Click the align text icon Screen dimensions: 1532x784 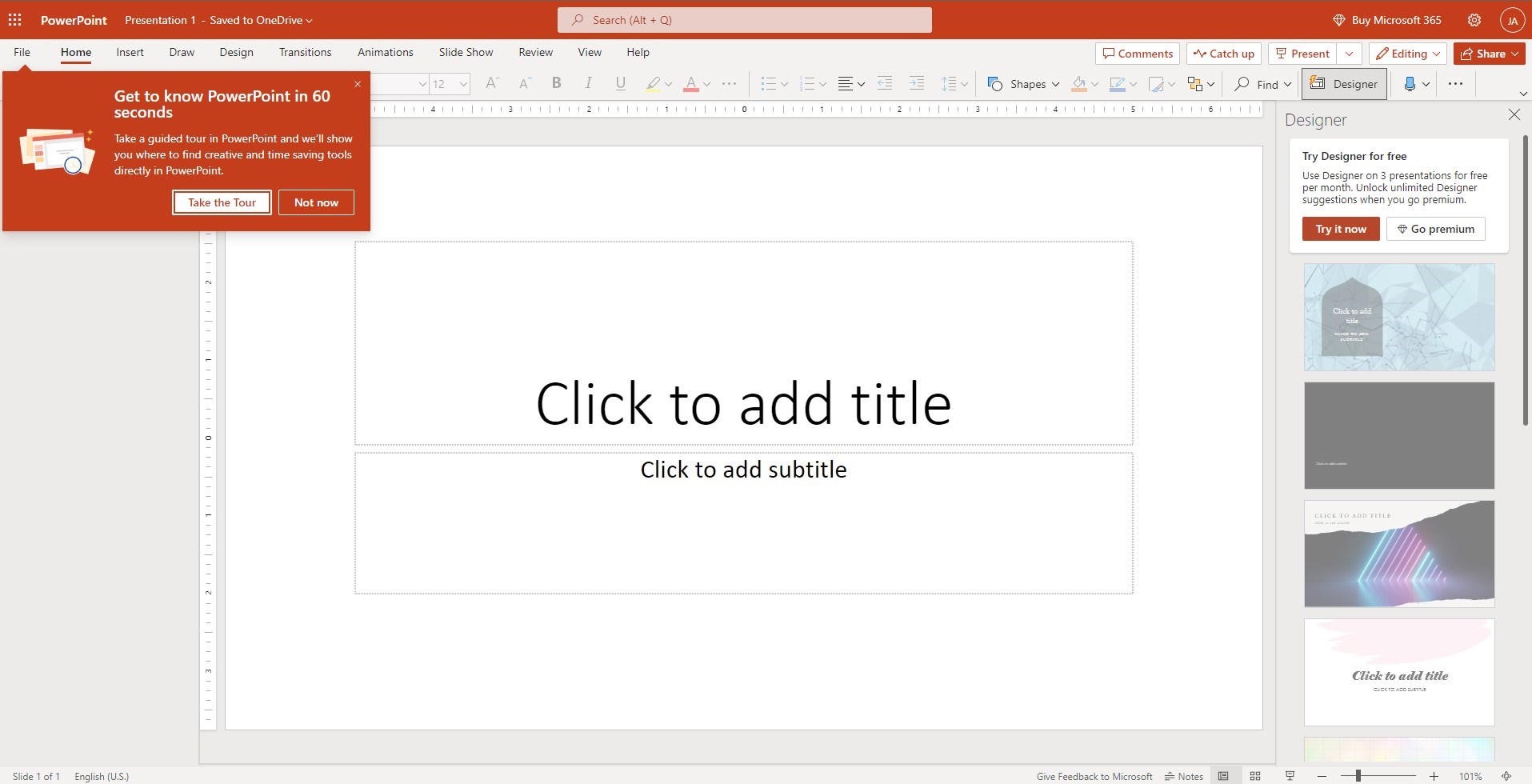[845, 84]
